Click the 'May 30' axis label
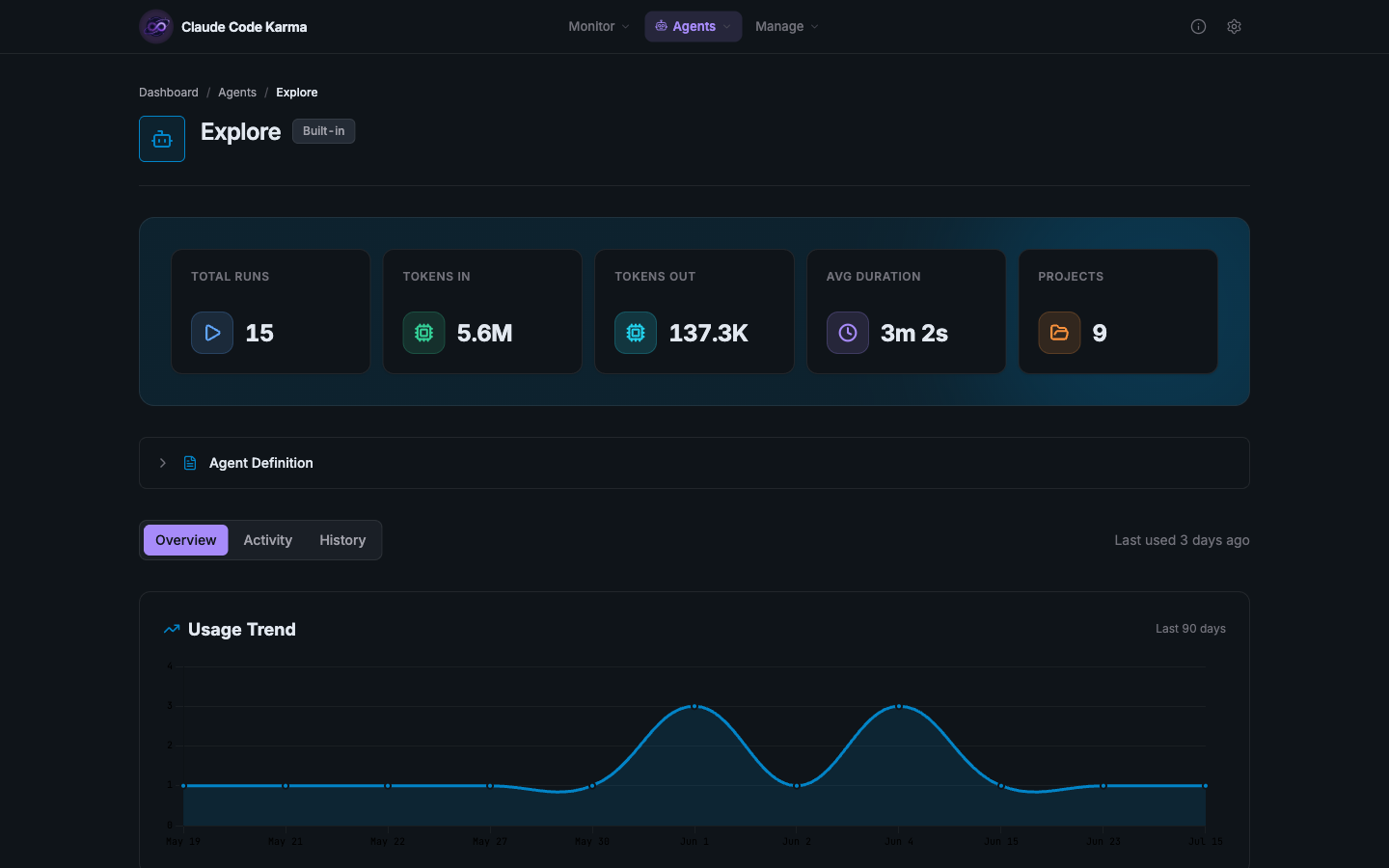The width and height of the screenshot is (1389, 868). [x=592, y=842]
